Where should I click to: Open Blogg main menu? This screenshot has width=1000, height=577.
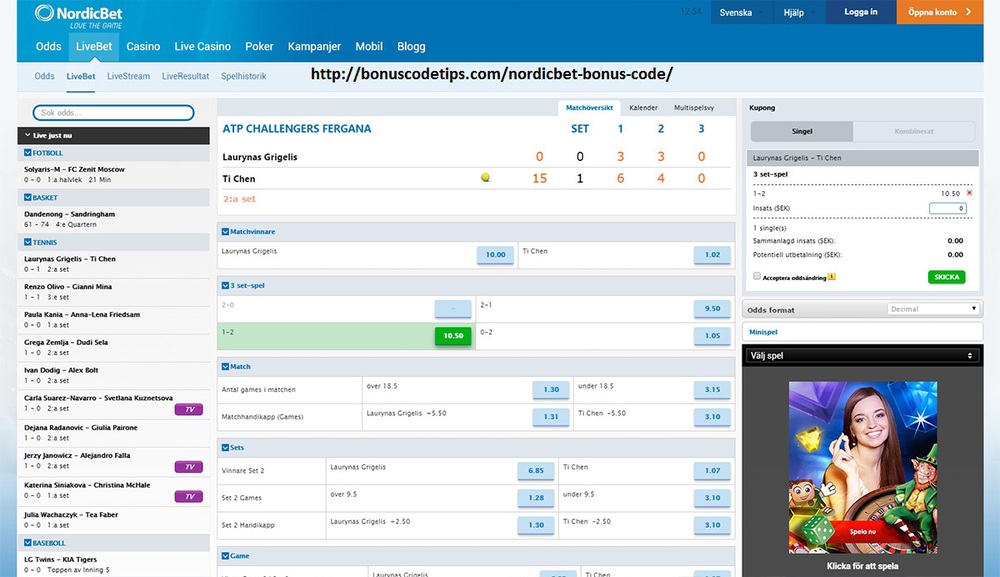411,47
